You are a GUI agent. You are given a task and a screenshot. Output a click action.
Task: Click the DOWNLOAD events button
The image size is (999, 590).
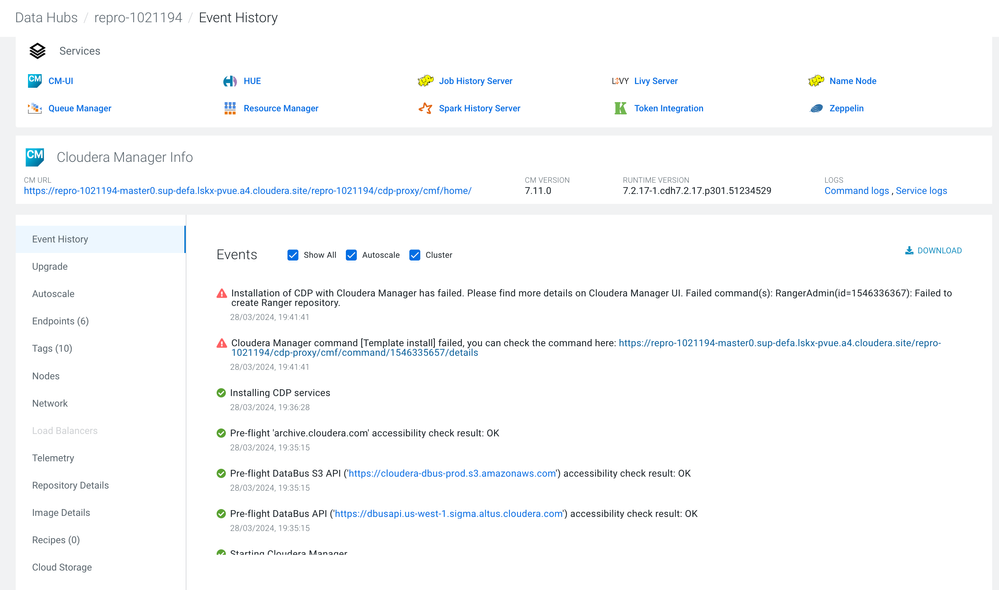[933, 250]
